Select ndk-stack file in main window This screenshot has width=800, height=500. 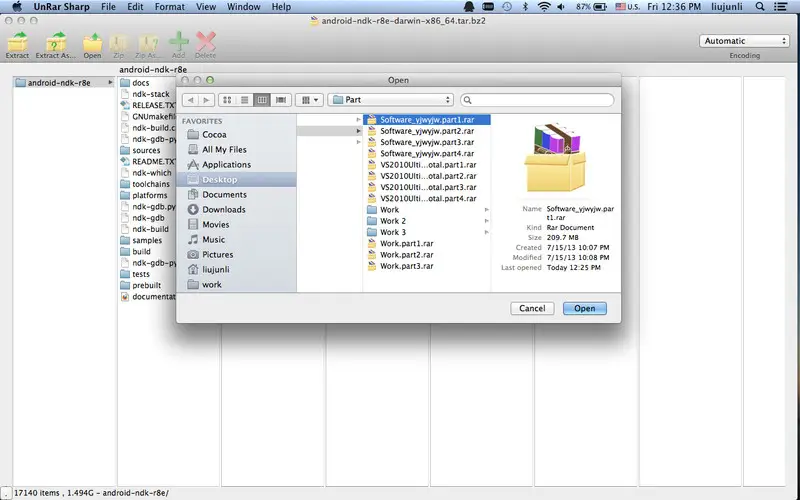click(x=151, y=94)
